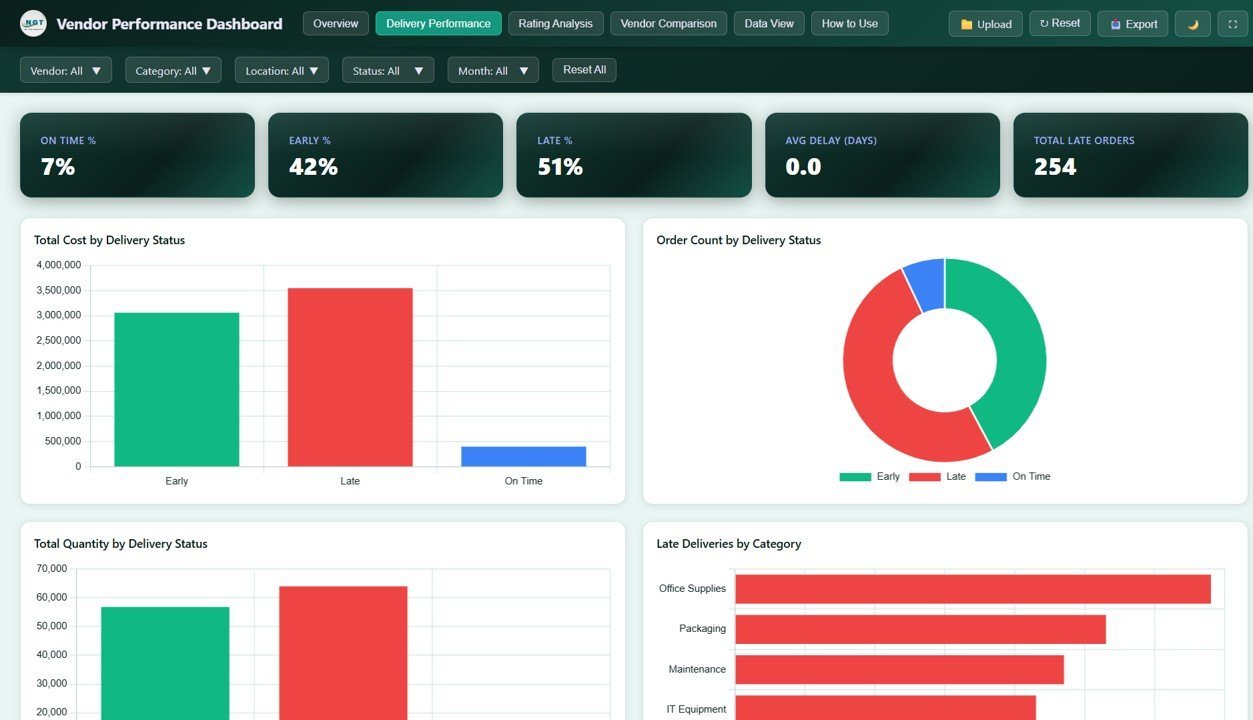Click the dashboard logo icon

click(x=32, y=23)
